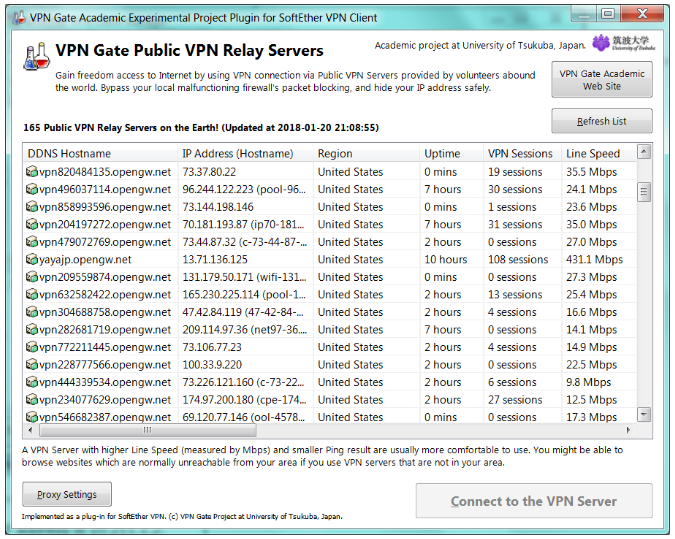This screenshot has height=539, width=675.
Task: Select IP 174.97.200.180 (cpe-174... cell
Action: point(244,400)
